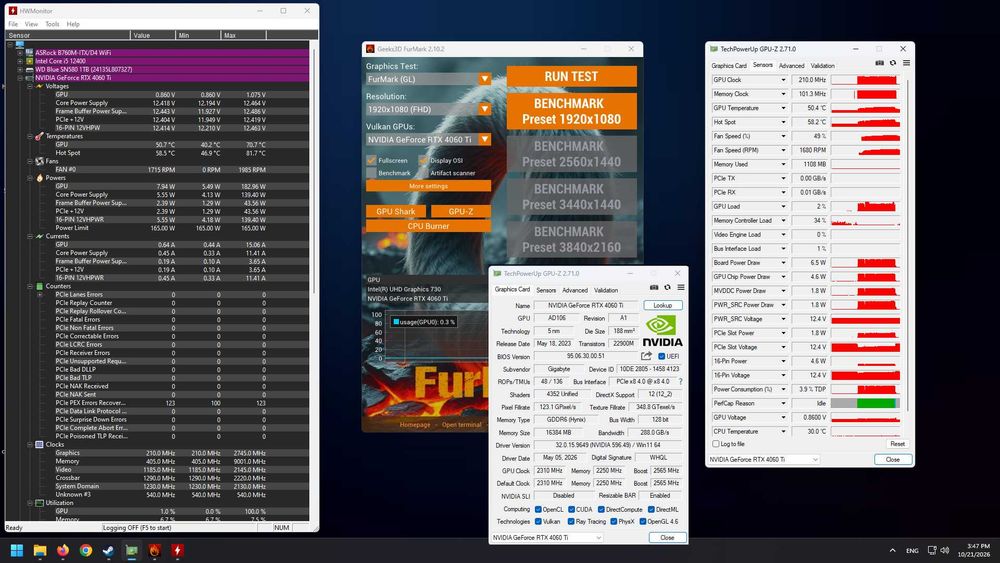Click the GPU-Z Sensors window title icon

tap(714, 48)
